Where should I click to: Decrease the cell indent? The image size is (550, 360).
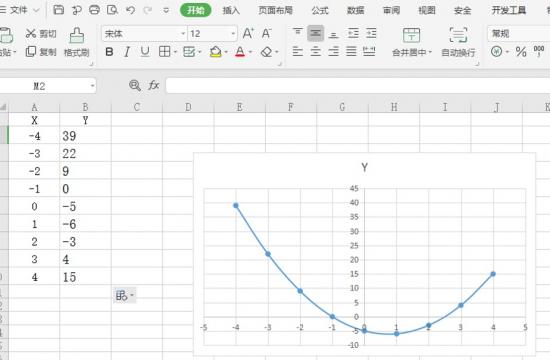[353, 33]
